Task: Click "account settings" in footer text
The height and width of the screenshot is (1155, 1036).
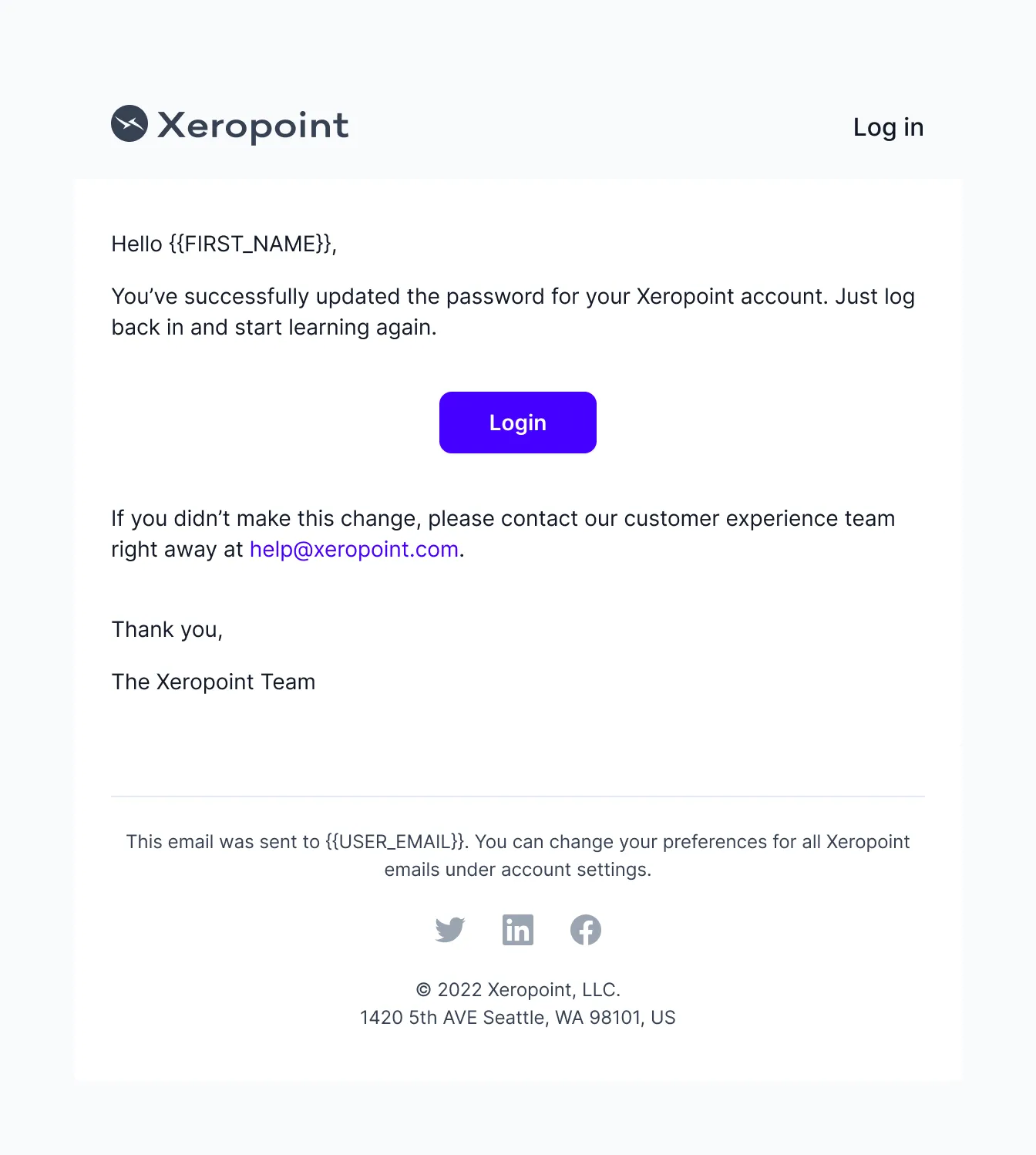Action: pyautogui.click(x=574, y=870)
